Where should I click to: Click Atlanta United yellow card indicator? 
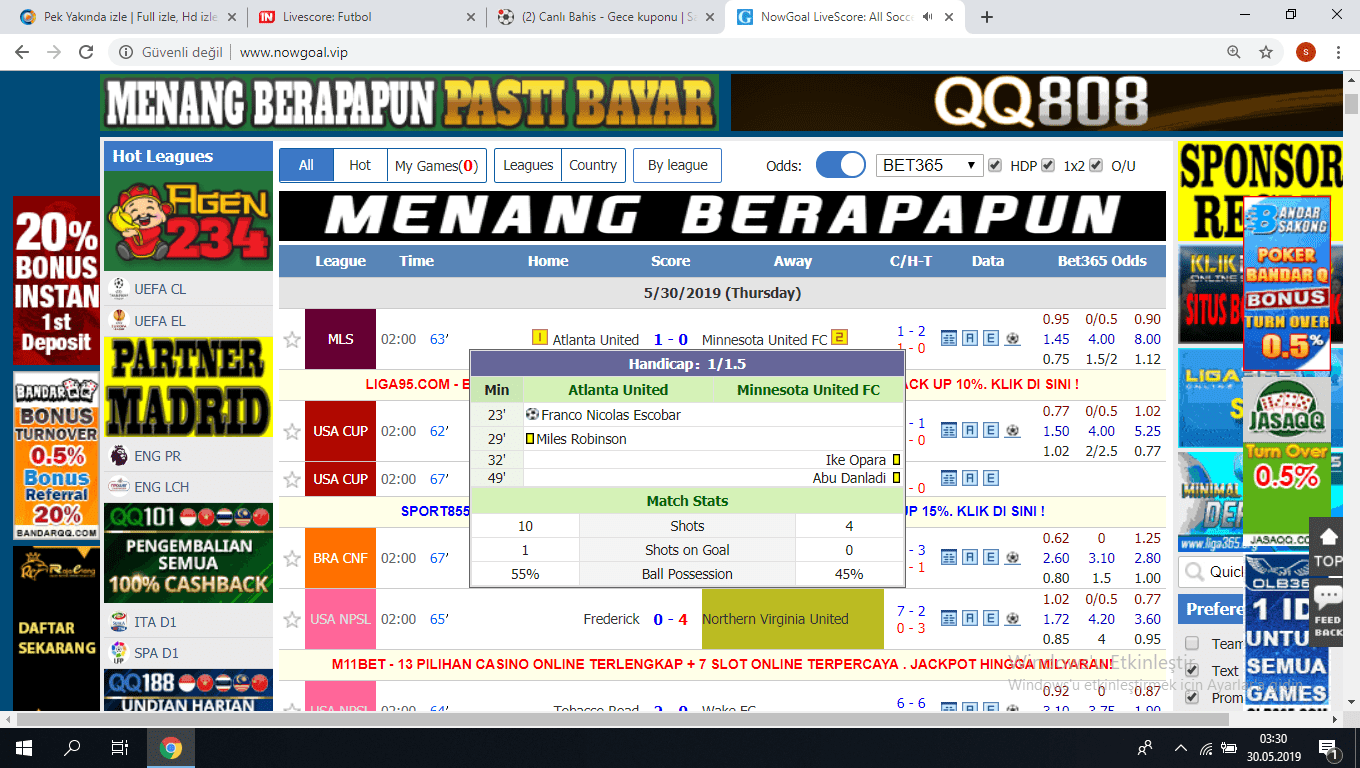[x=540, y=338]
